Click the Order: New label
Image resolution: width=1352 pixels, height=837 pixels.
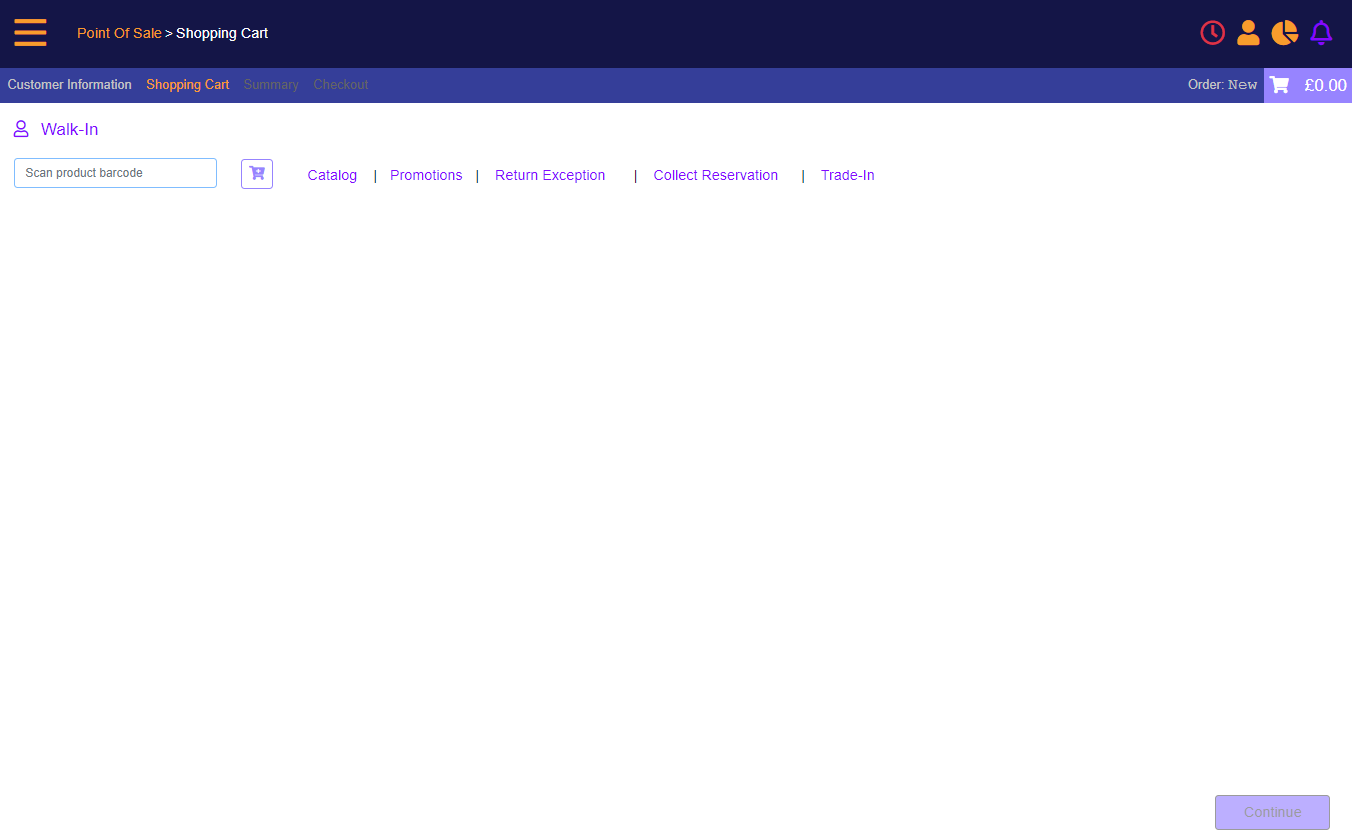point(1222,85)
